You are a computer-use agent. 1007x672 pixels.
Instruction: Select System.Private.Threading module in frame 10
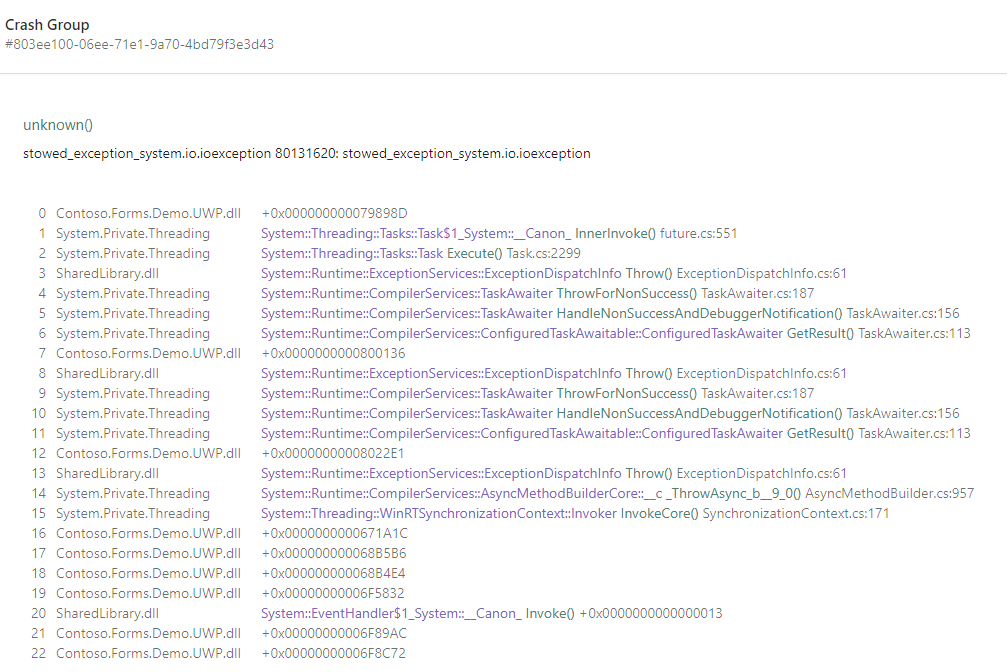pos(133,413)
